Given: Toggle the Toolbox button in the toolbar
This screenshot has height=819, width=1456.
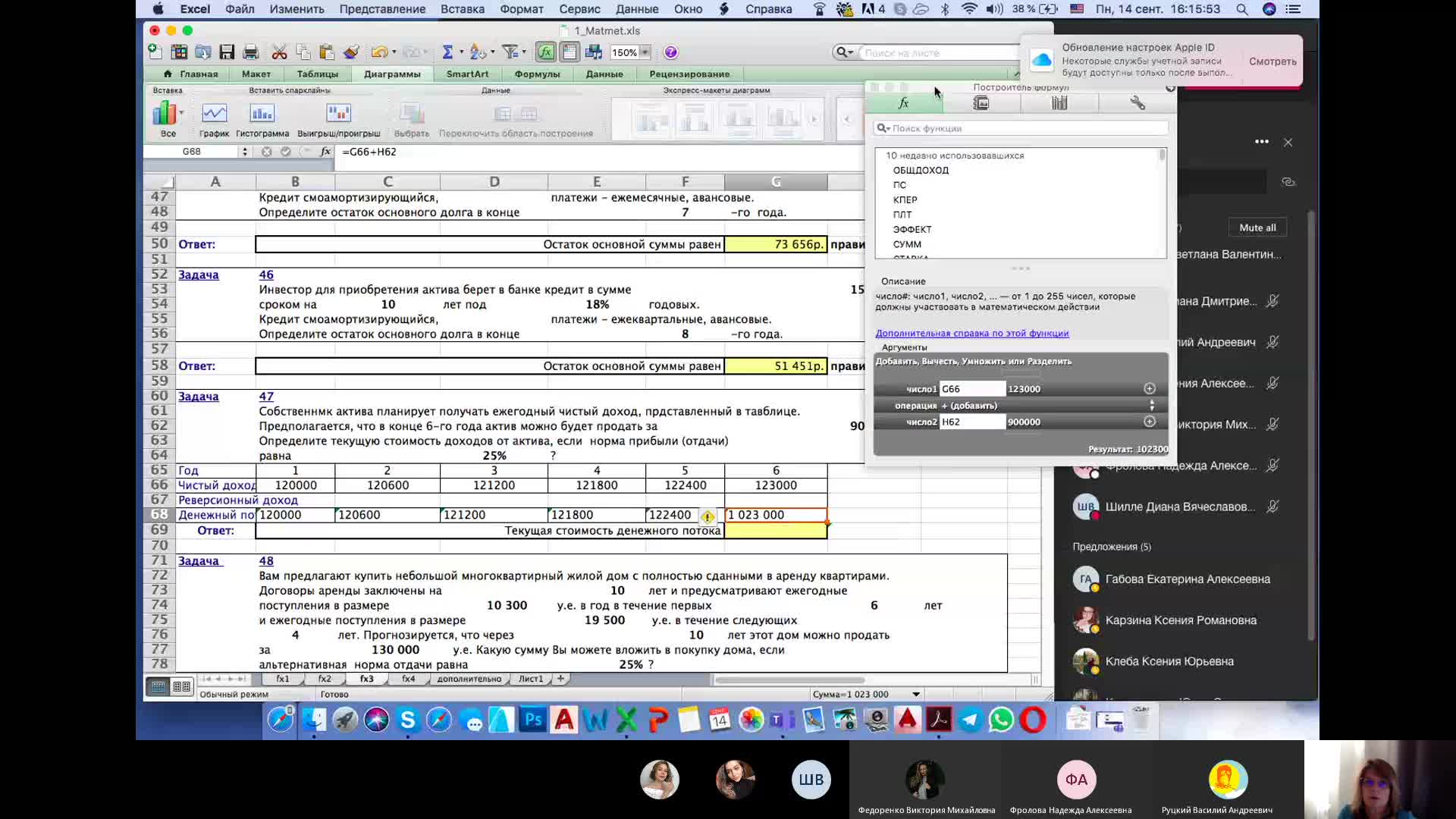Looking at the screenshot, I should (x=570, y=52).
